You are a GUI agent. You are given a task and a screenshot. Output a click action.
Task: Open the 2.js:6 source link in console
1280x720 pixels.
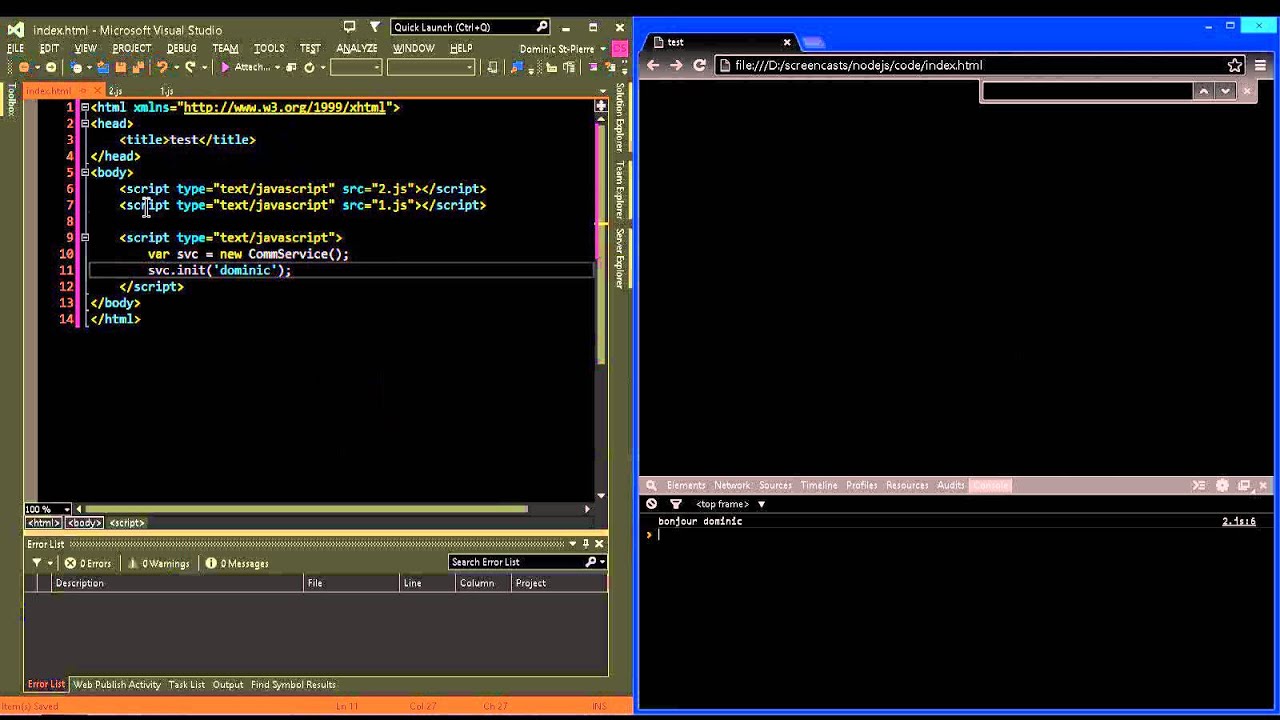point(1238,521)
